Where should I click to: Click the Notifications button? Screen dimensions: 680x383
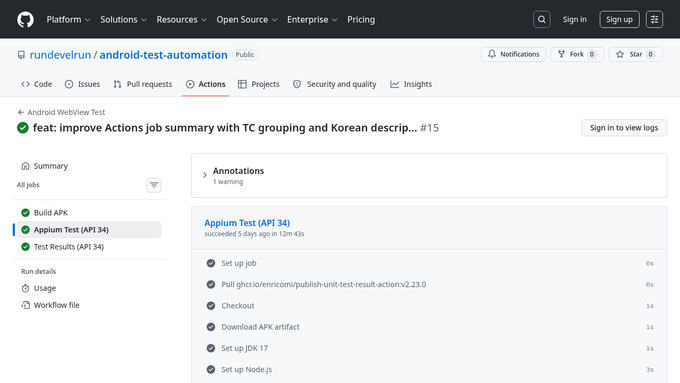pos(513,54)
